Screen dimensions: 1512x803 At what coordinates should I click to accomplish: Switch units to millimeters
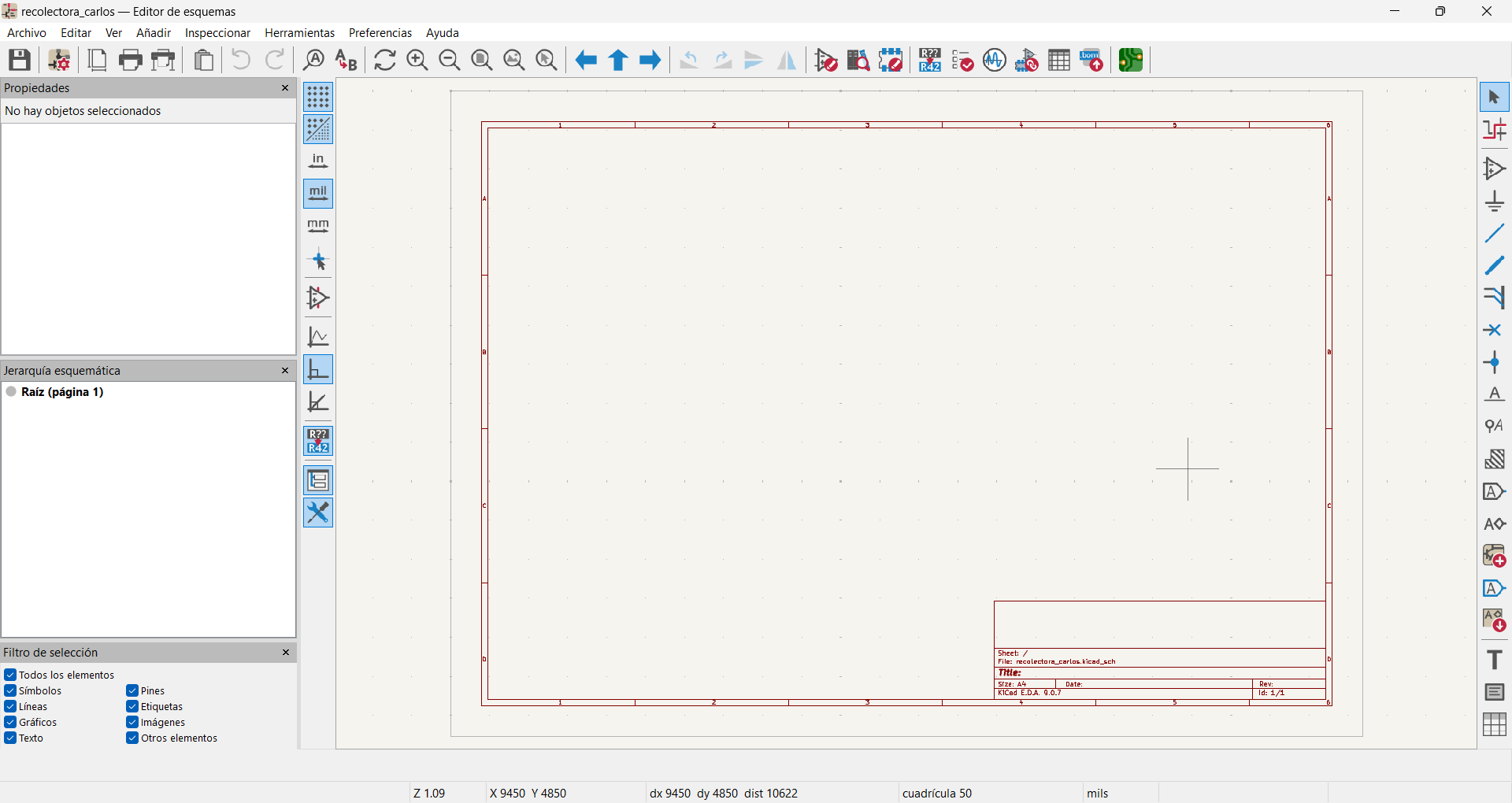point(318,226)
